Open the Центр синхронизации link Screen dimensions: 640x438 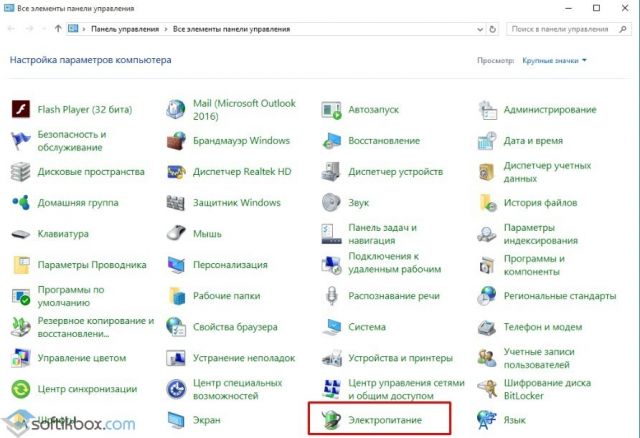87,389
